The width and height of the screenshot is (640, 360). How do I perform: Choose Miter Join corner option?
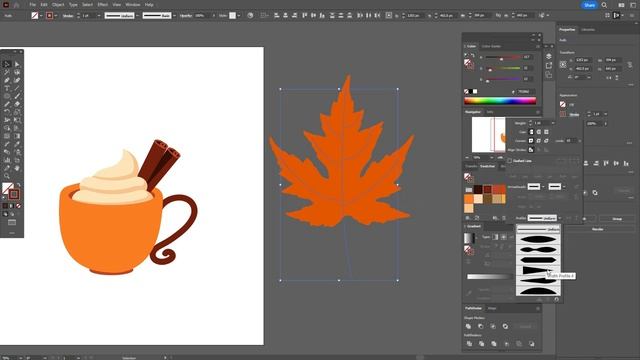(531, 140)
